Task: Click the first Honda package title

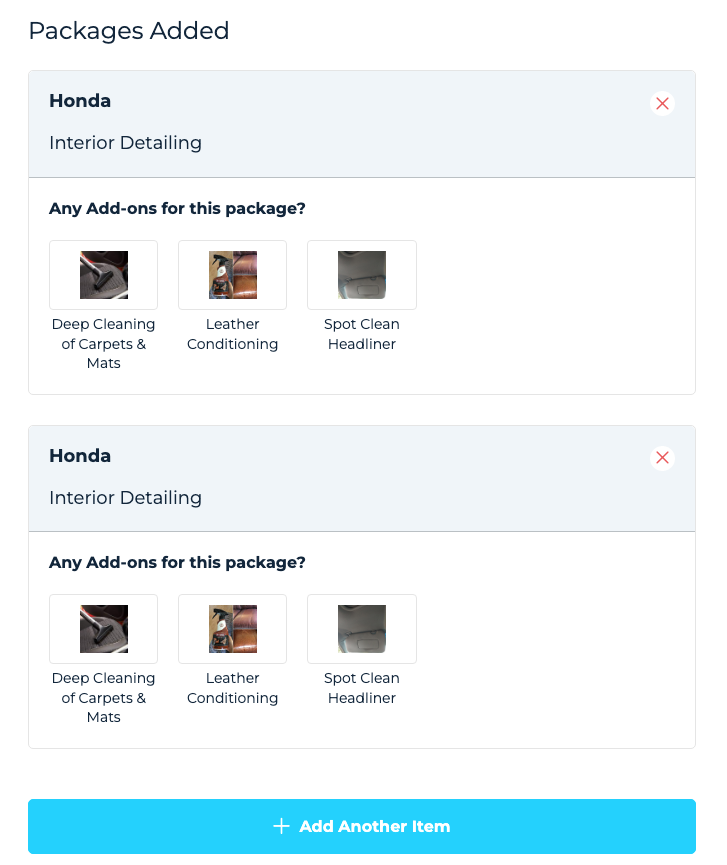Action: (80, 101)
